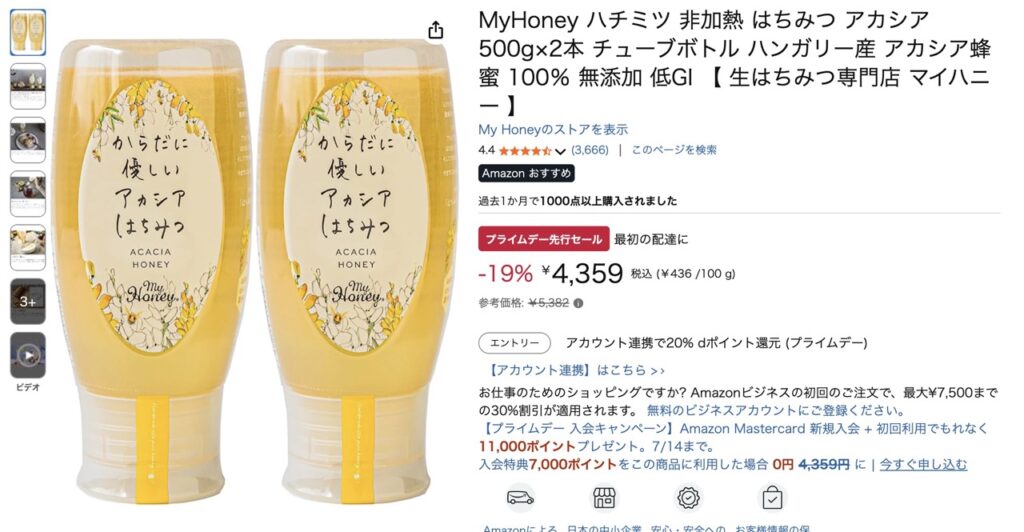
Task: Click the customer info protection bag icon
Action: pos(772,499)
